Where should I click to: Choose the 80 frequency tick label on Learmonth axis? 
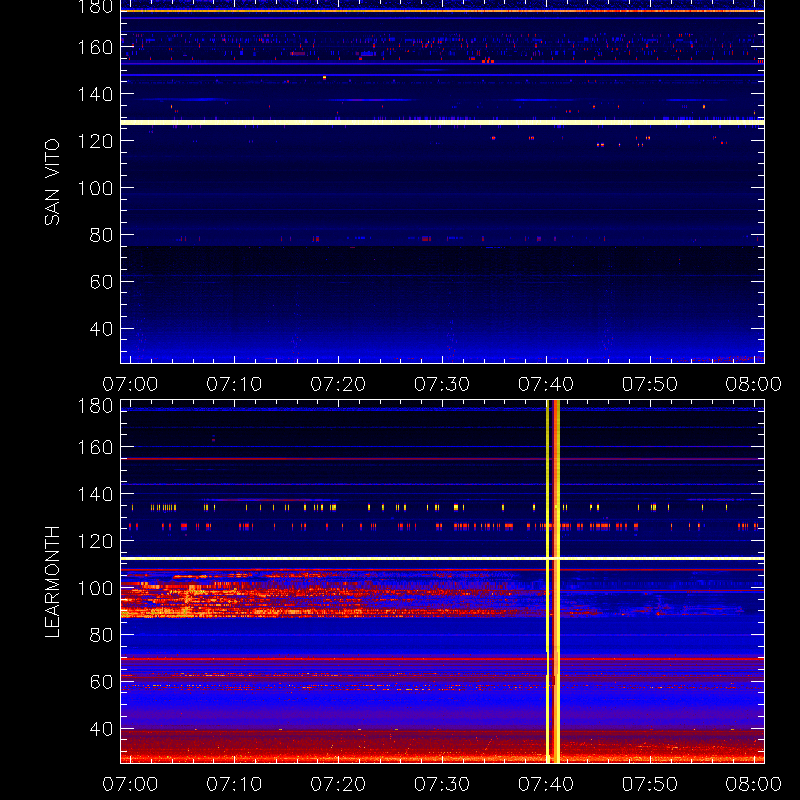(101, 635)
